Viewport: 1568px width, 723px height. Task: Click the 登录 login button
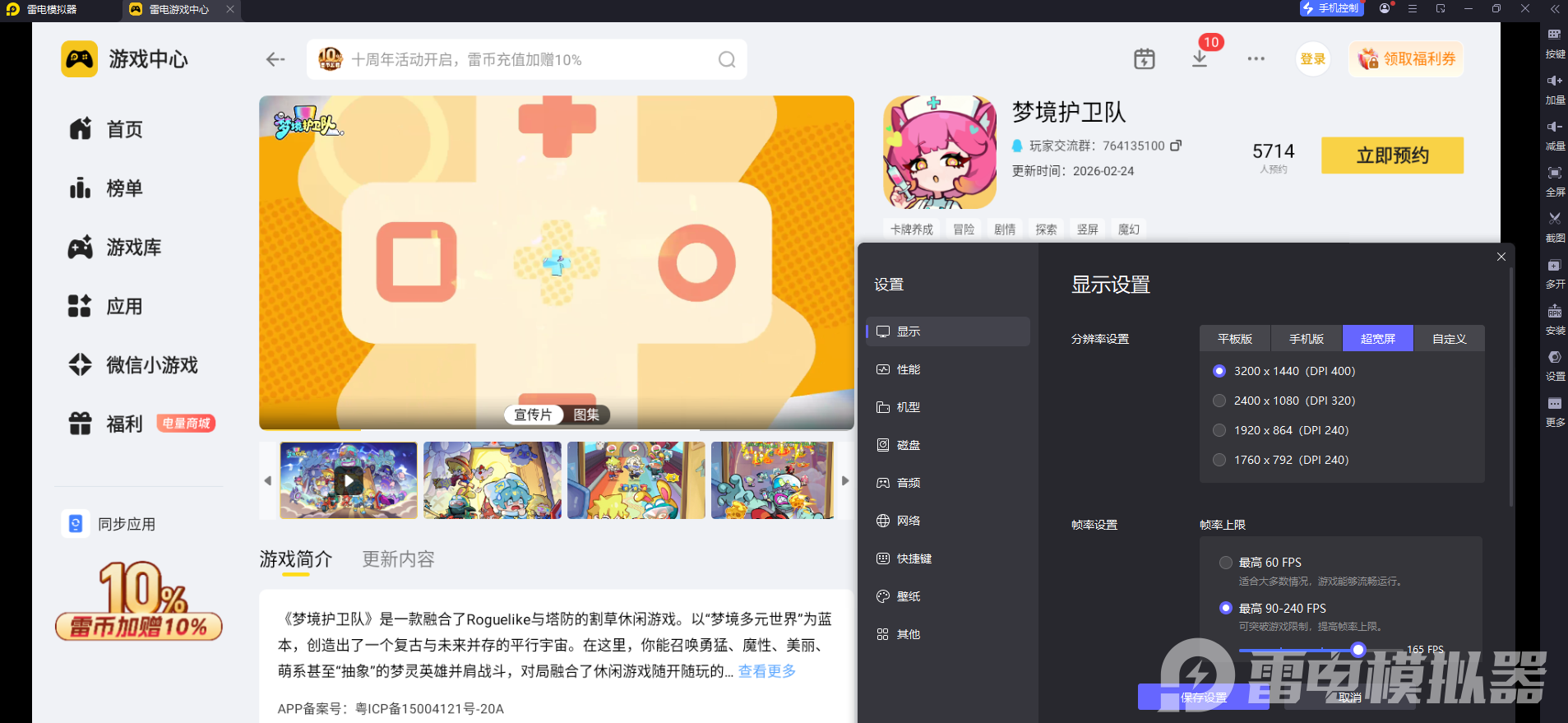(x=1313, y=59)
